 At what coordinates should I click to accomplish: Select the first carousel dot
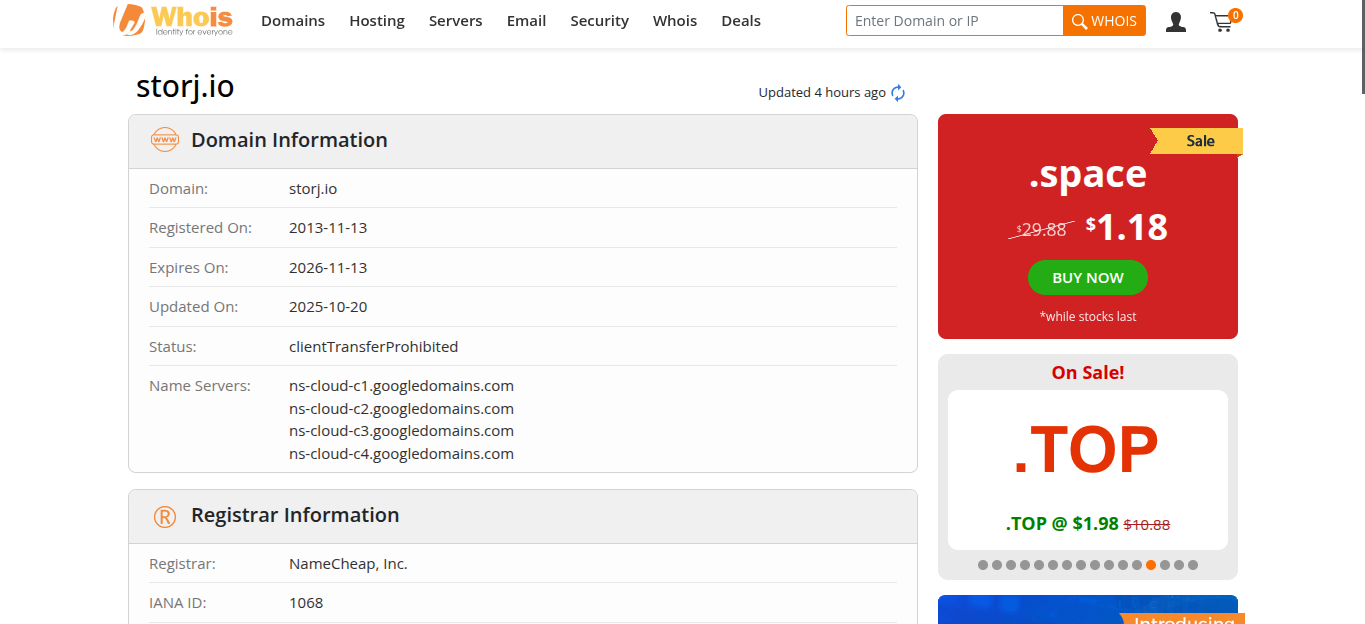[x=983, y=565]
